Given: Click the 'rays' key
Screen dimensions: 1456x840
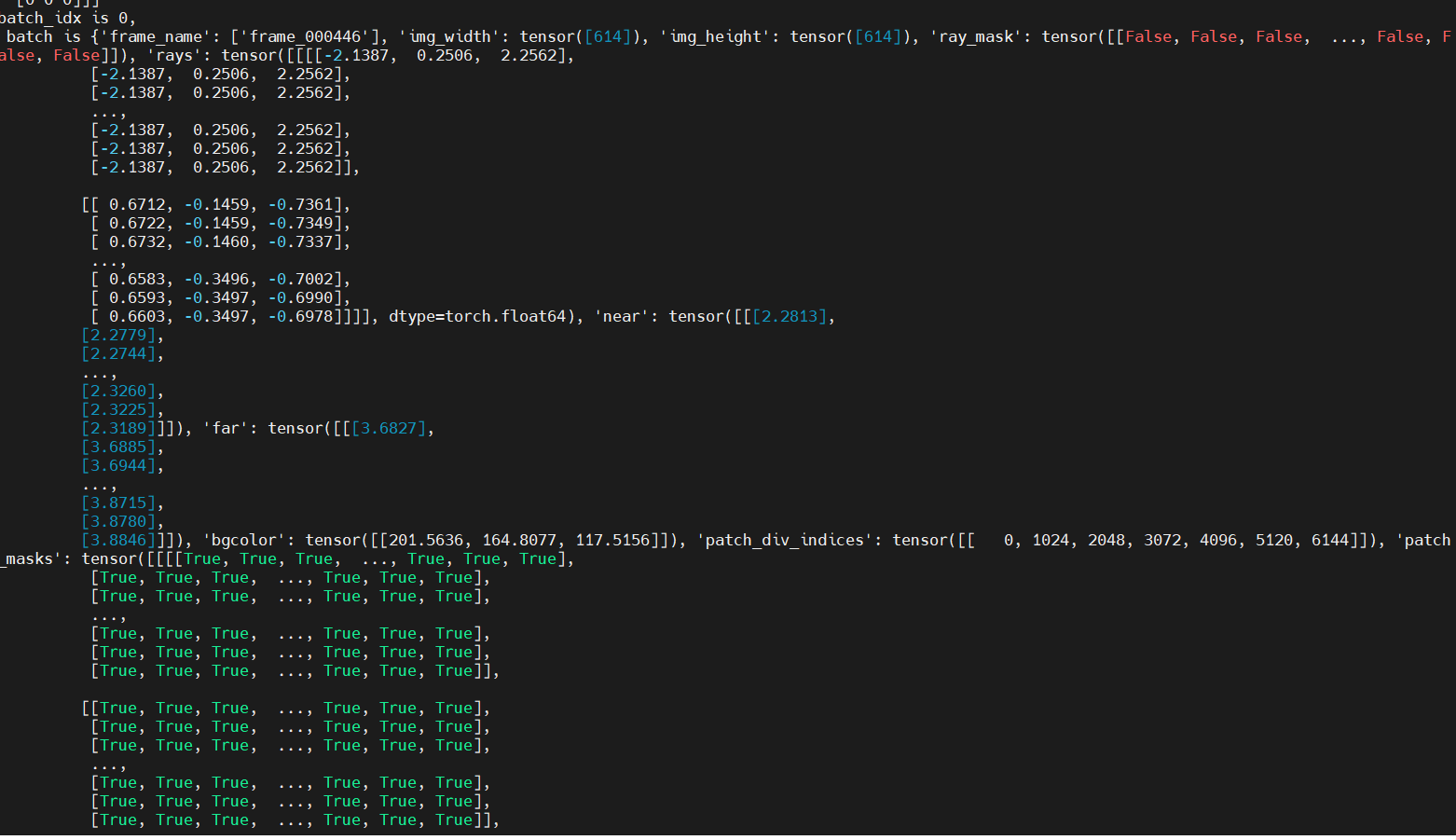Looking at the screenshot, I should [174, 55].
